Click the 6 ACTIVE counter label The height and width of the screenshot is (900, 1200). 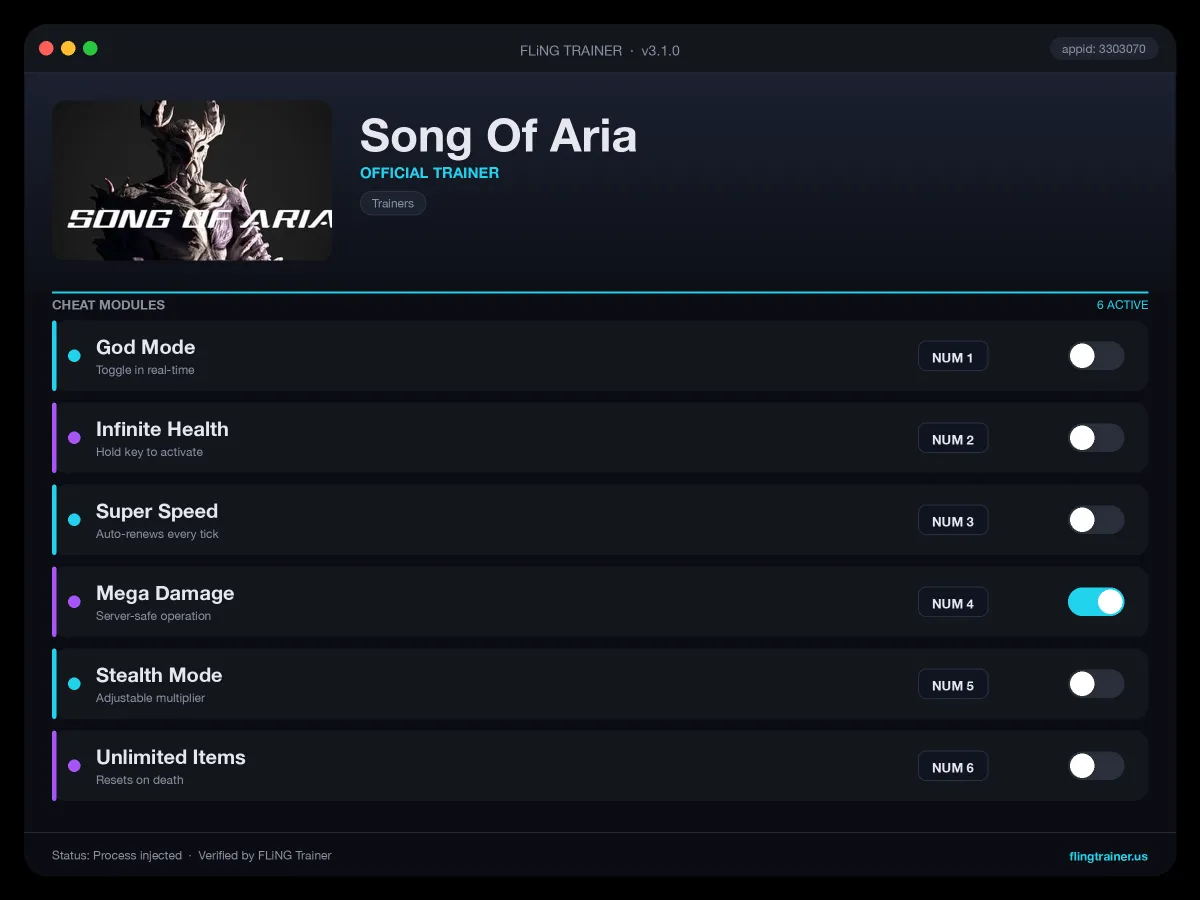pos(1122,305)
